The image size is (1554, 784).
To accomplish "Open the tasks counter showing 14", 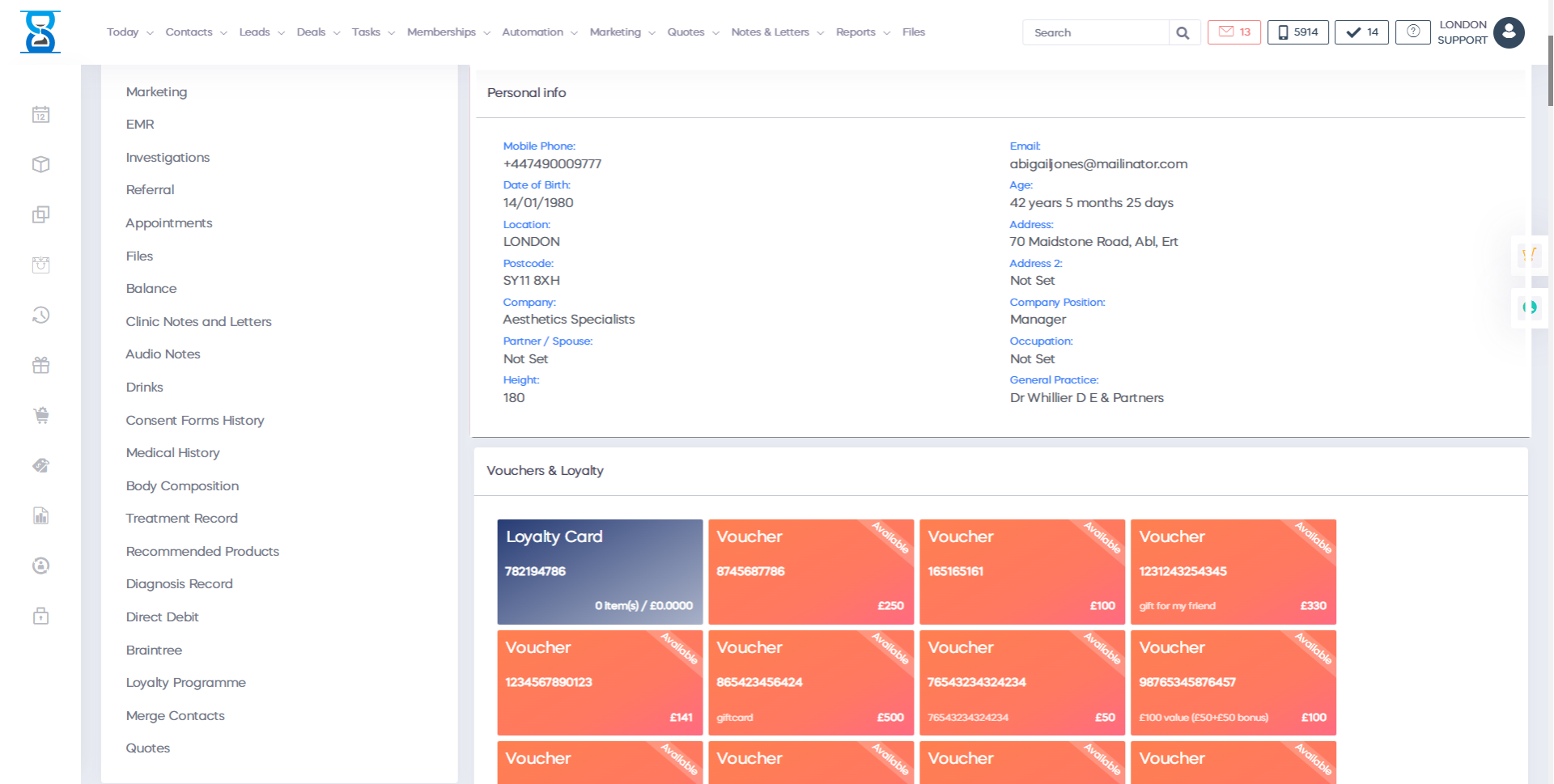I will click(1361, 32).
